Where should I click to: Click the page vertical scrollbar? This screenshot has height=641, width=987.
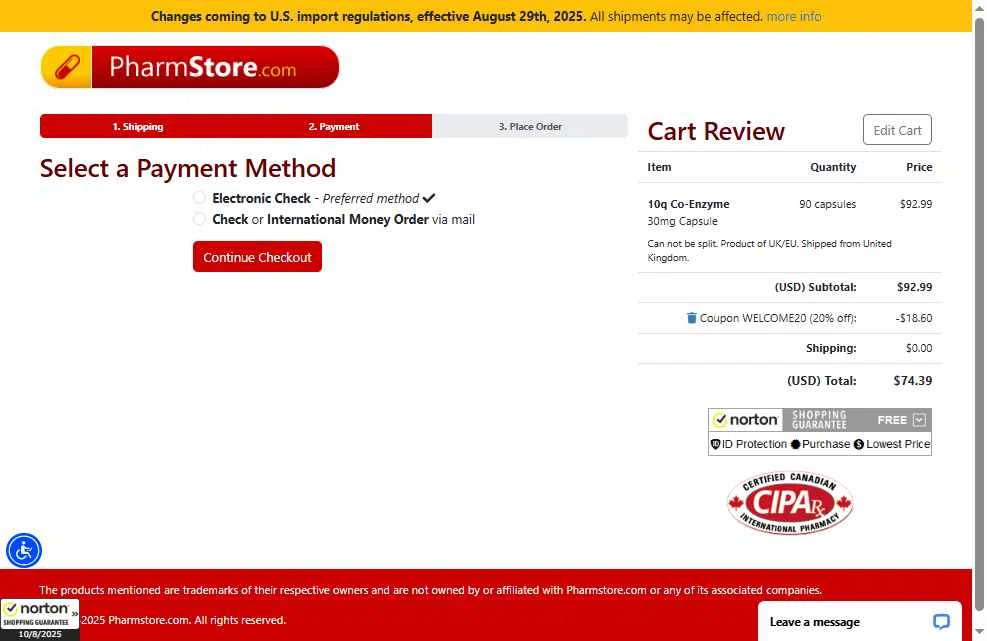click(x=979, y=315)
